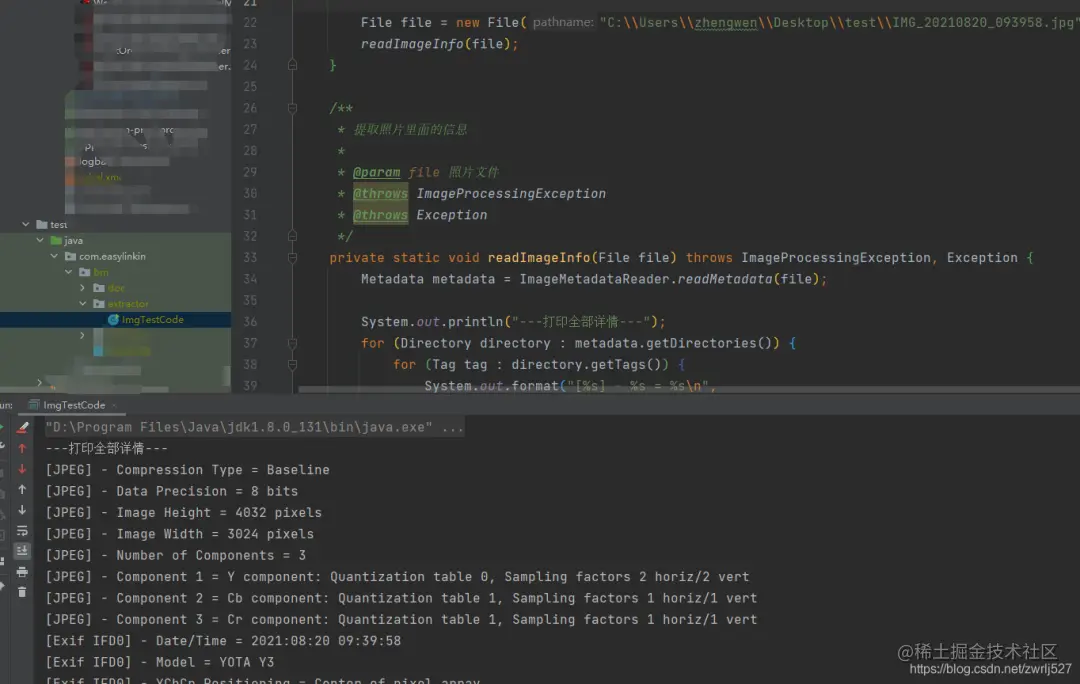Click the @param tag in Javadoc
This screenshot has width=1080, height=684.
coord(376,172)
